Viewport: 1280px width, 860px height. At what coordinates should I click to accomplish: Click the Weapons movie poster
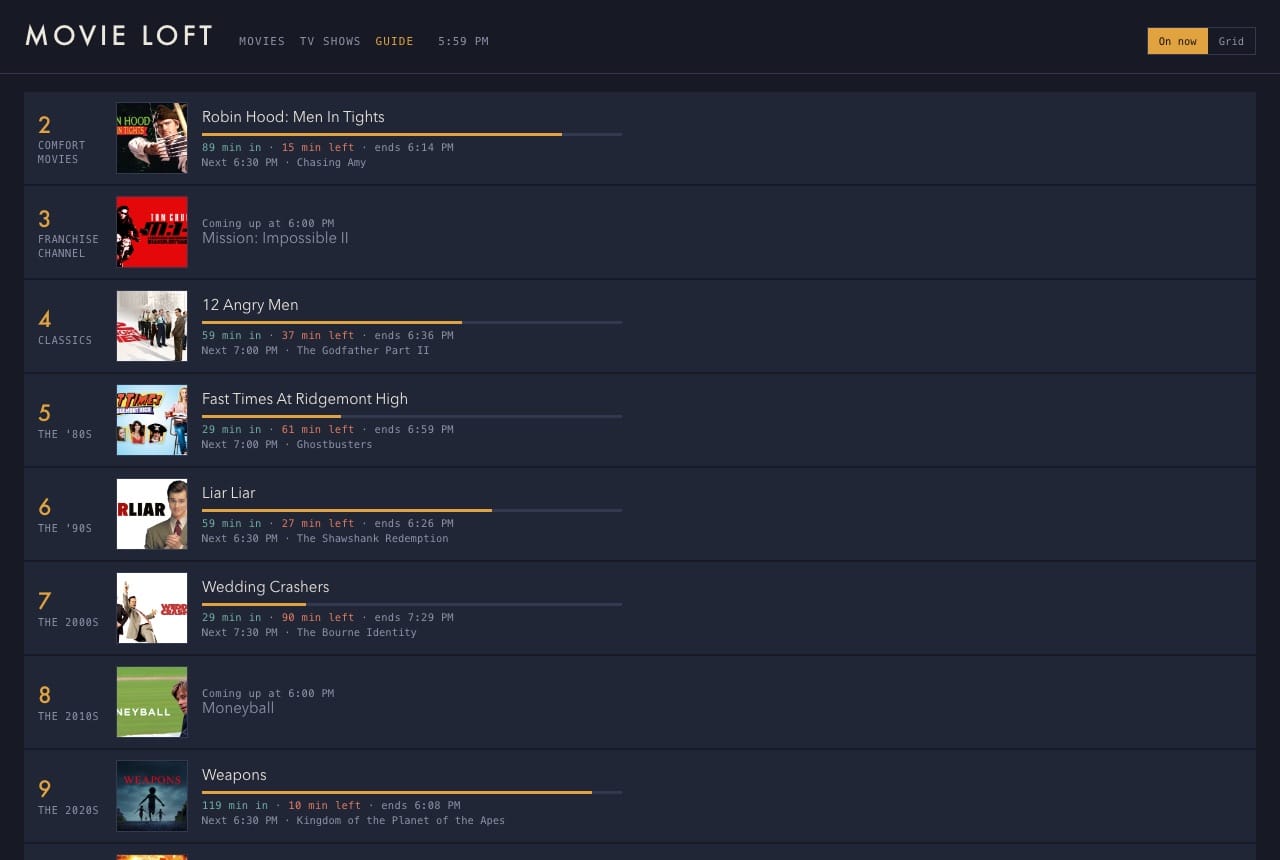152,796
